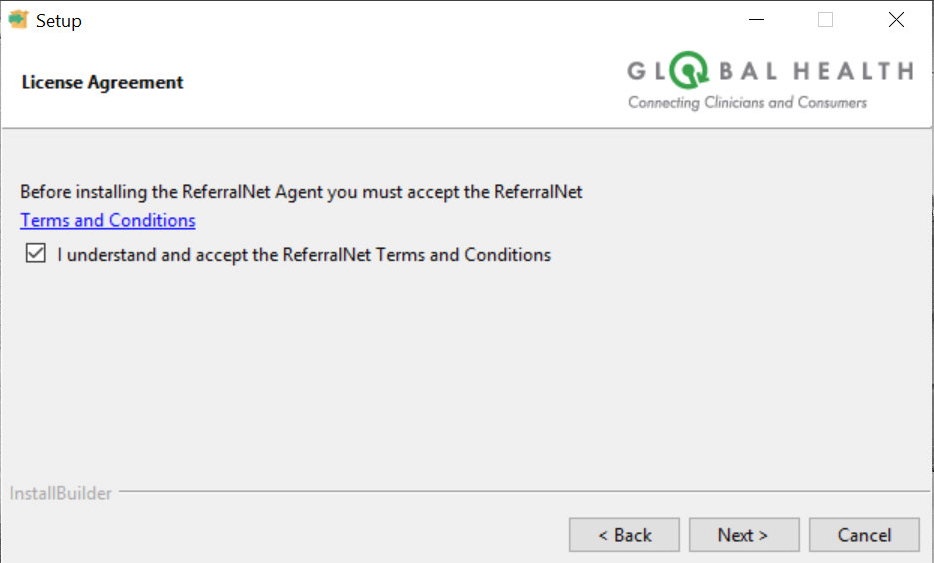The width and height of the screenshot is (934, 563).
Task: Click the "Setup" window title text
Action: coord(59,20)
